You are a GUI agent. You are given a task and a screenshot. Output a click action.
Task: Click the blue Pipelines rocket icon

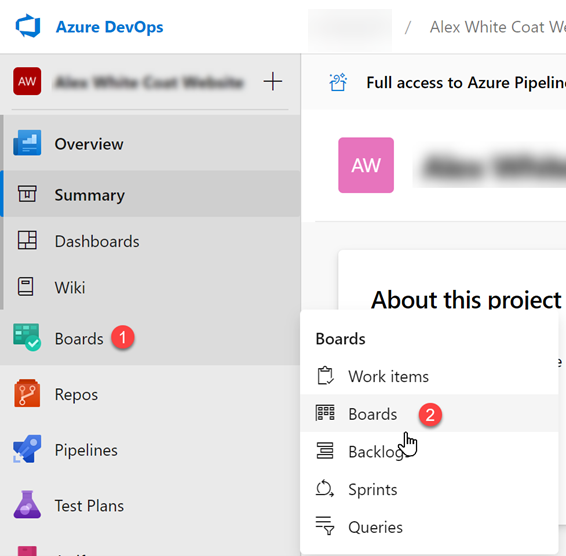click(27, 449)
